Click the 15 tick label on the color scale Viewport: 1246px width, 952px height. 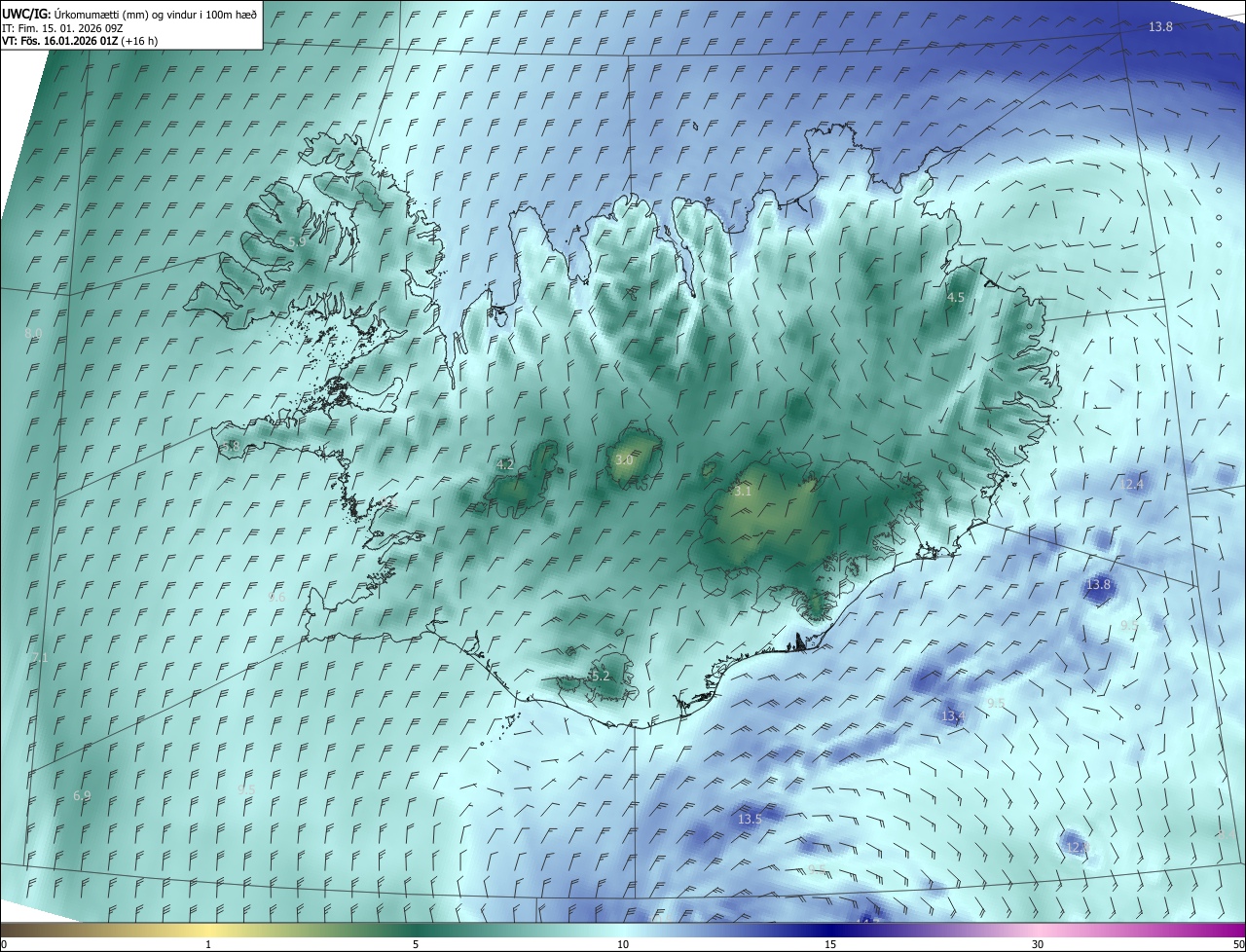(830, 944)
